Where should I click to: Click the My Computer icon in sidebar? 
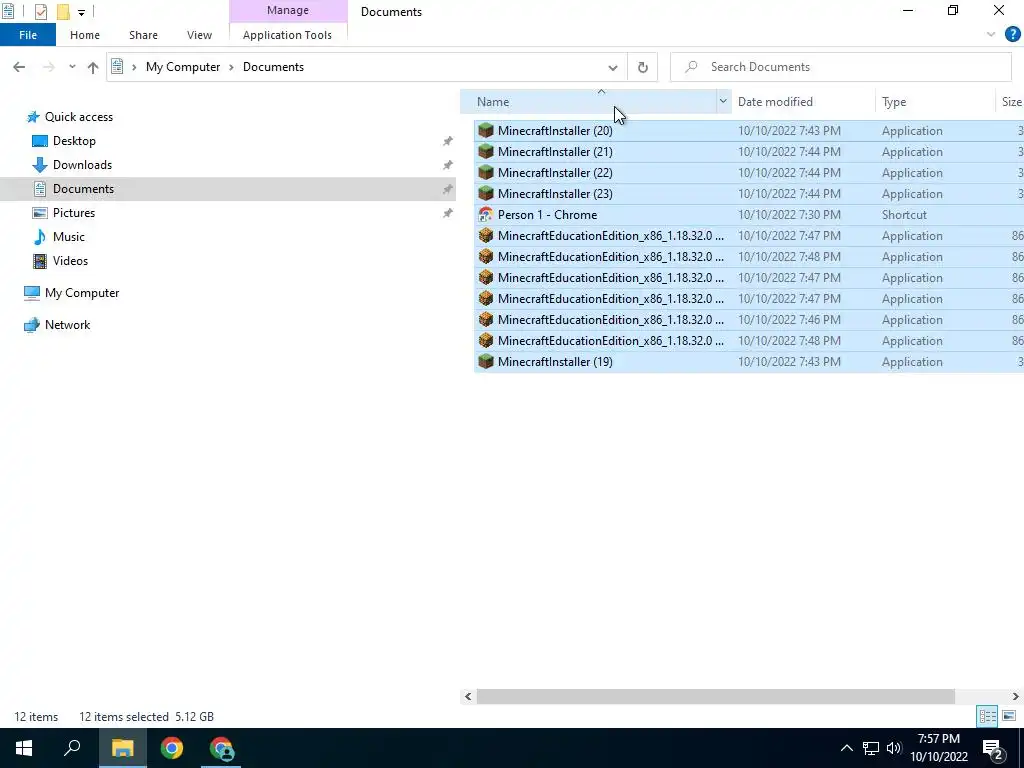pos(31,293)
